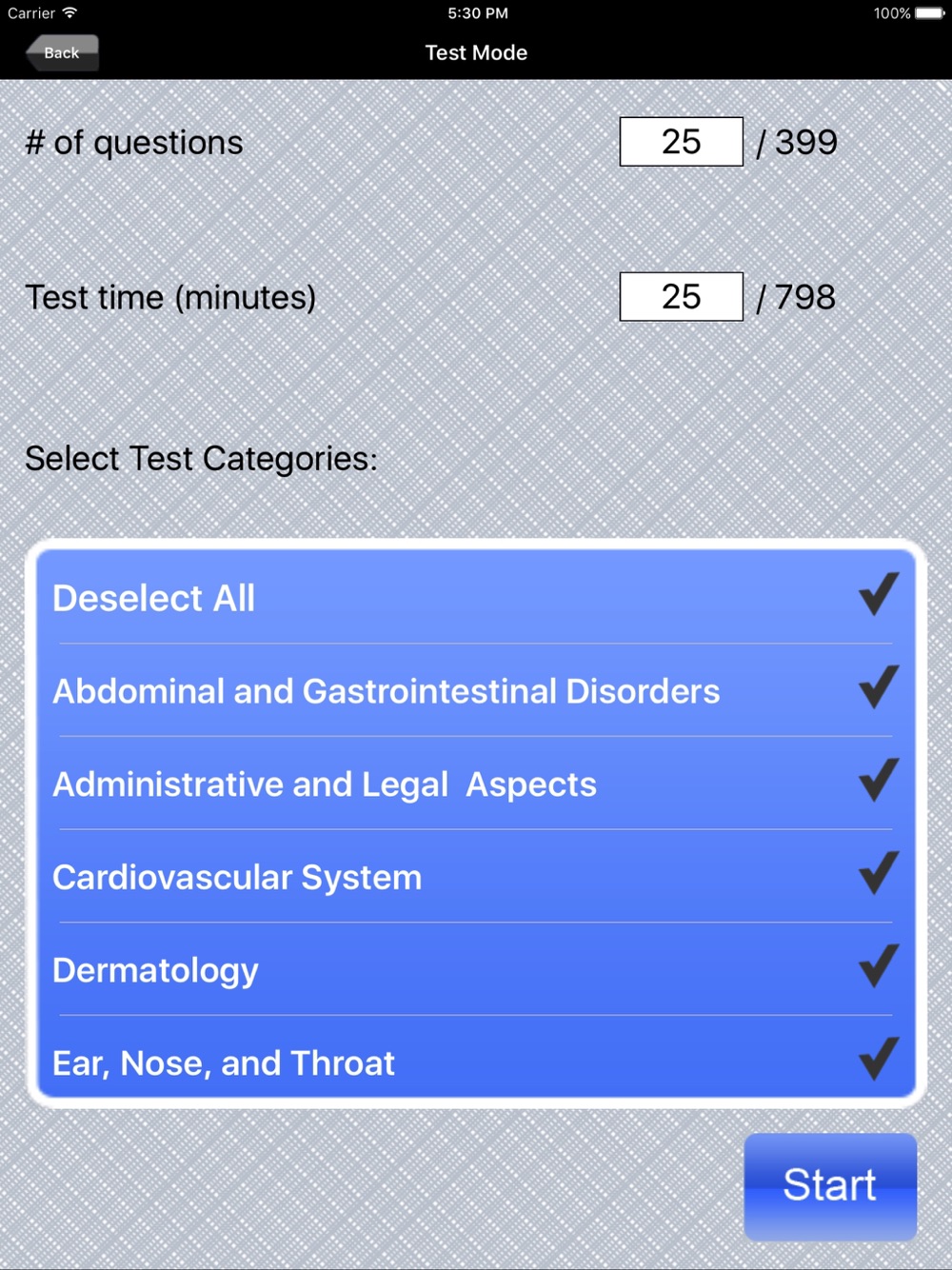This screenshot has width=952, height=1270.
Task: Tap the battery icon in status bar
Action: tap(930, 13)
